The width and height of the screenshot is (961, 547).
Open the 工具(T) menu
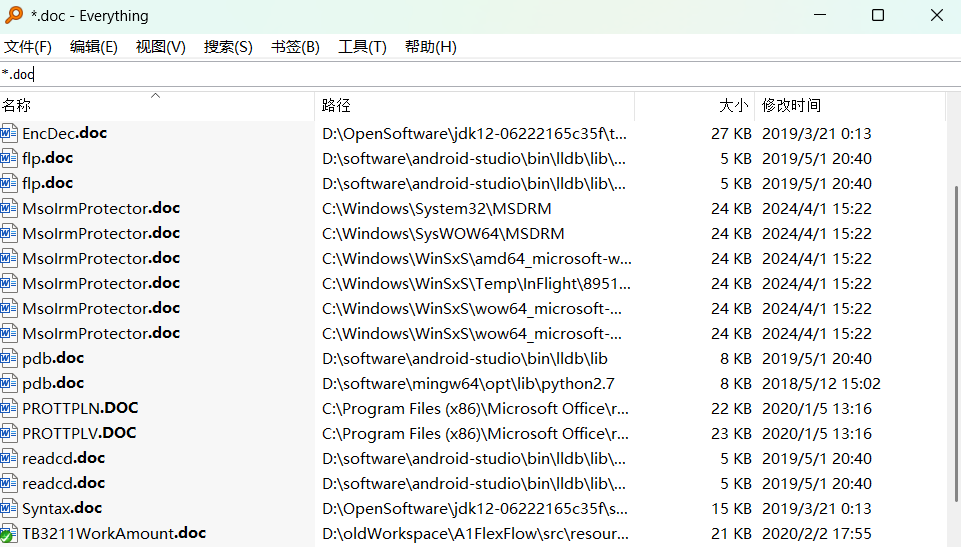tap(362, 47)
